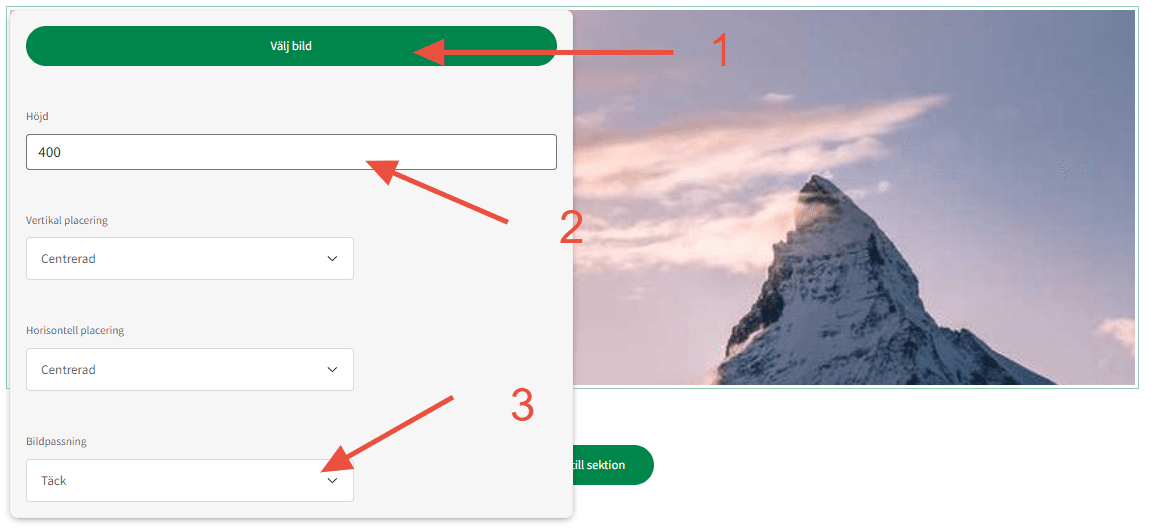Open the Vertikal placering dropdown
1155x531 pixels.
[x=189, y=259]
